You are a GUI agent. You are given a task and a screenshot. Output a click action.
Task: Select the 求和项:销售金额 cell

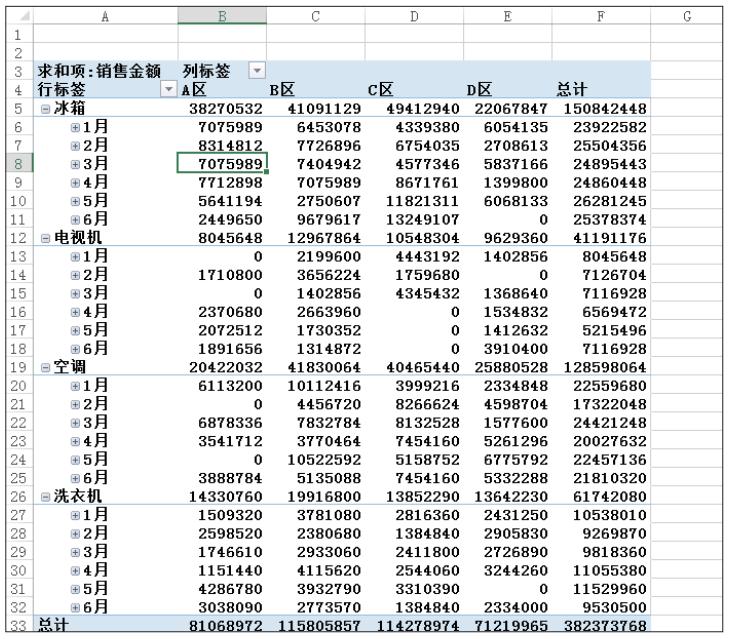(105, 72)
